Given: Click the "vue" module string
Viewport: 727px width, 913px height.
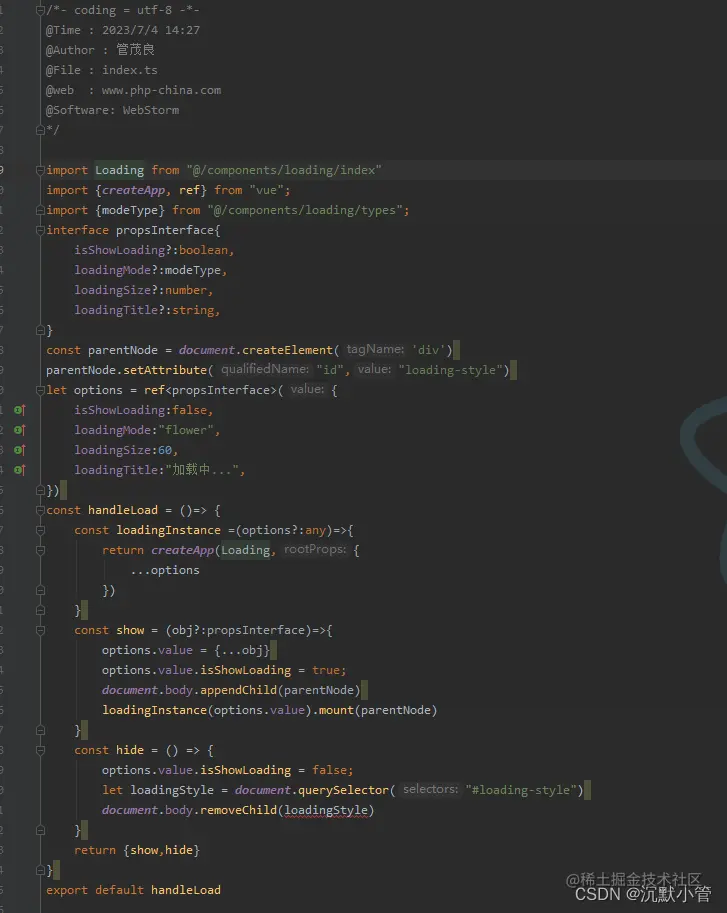Looking at the screenshot, I should click(267, 190).
